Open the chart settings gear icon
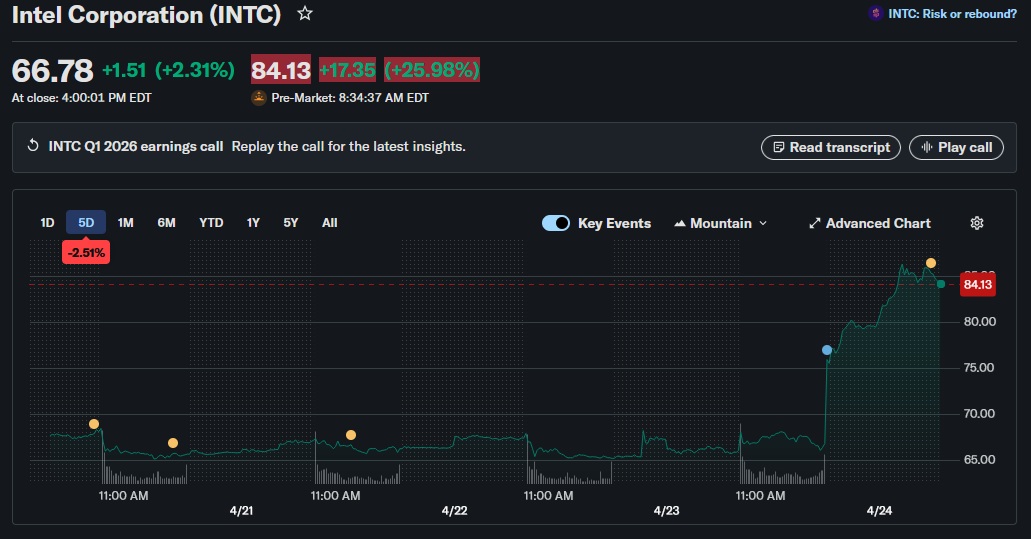Screen dimensions: 1031x539 [977, 223]
